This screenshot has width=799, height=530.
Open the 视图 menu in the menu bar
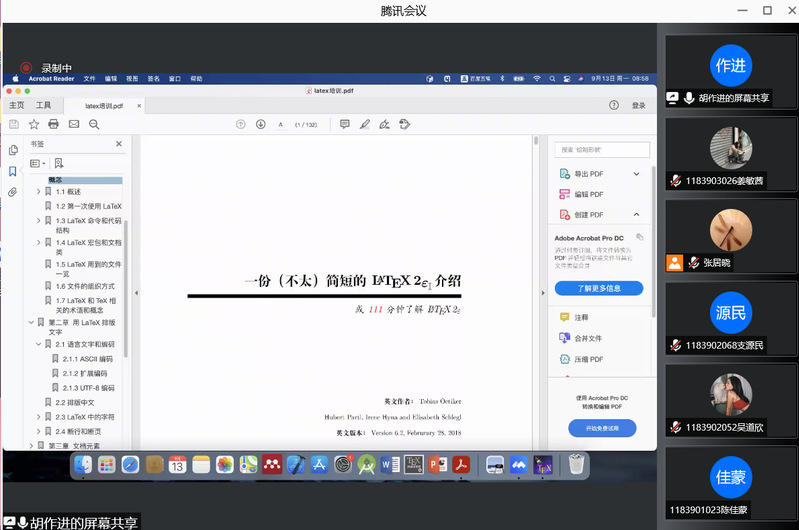132,78
